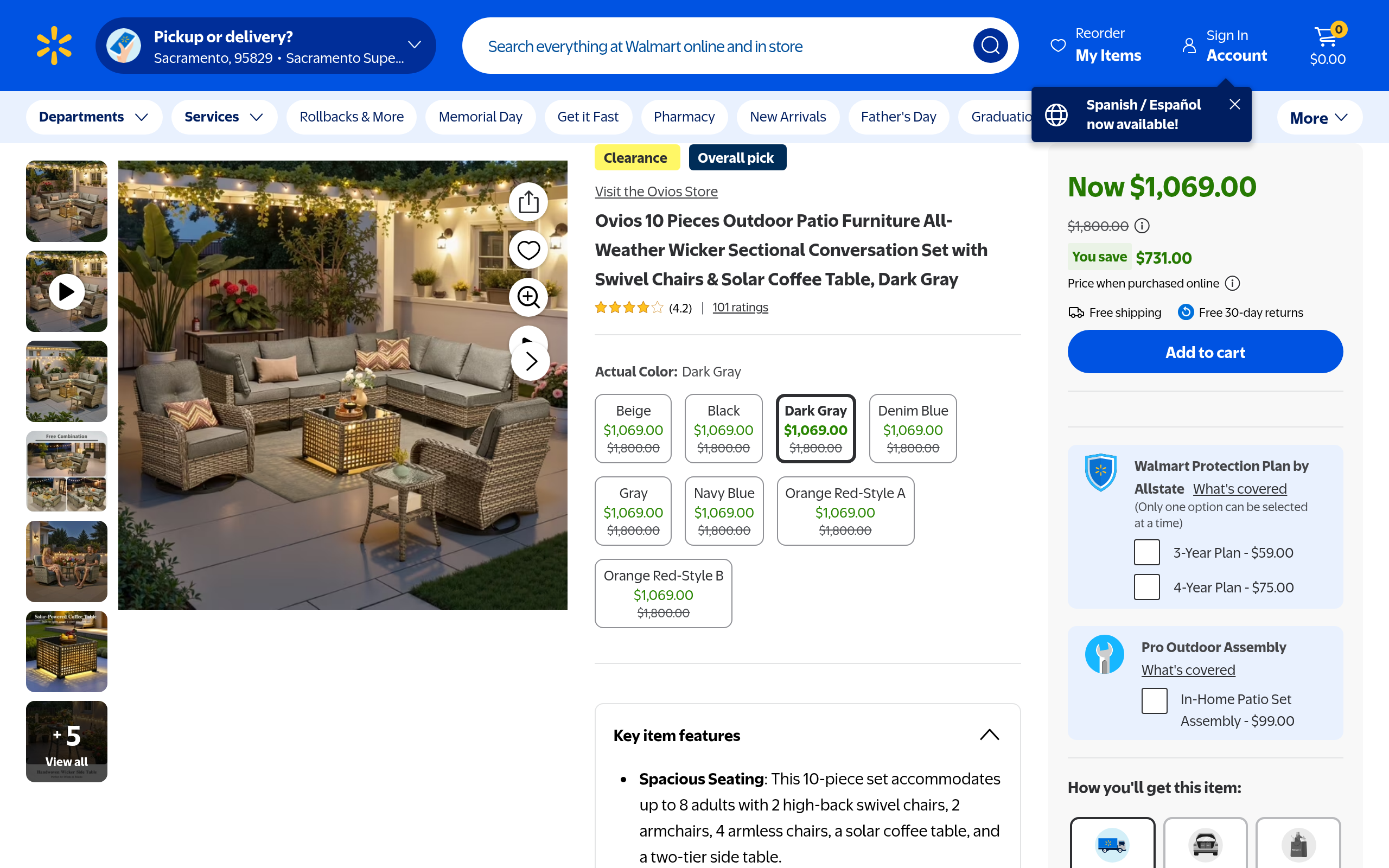Click the Clearance badge
The image size is (1389, 868).
pyautogui.click(x=637, y=158)
